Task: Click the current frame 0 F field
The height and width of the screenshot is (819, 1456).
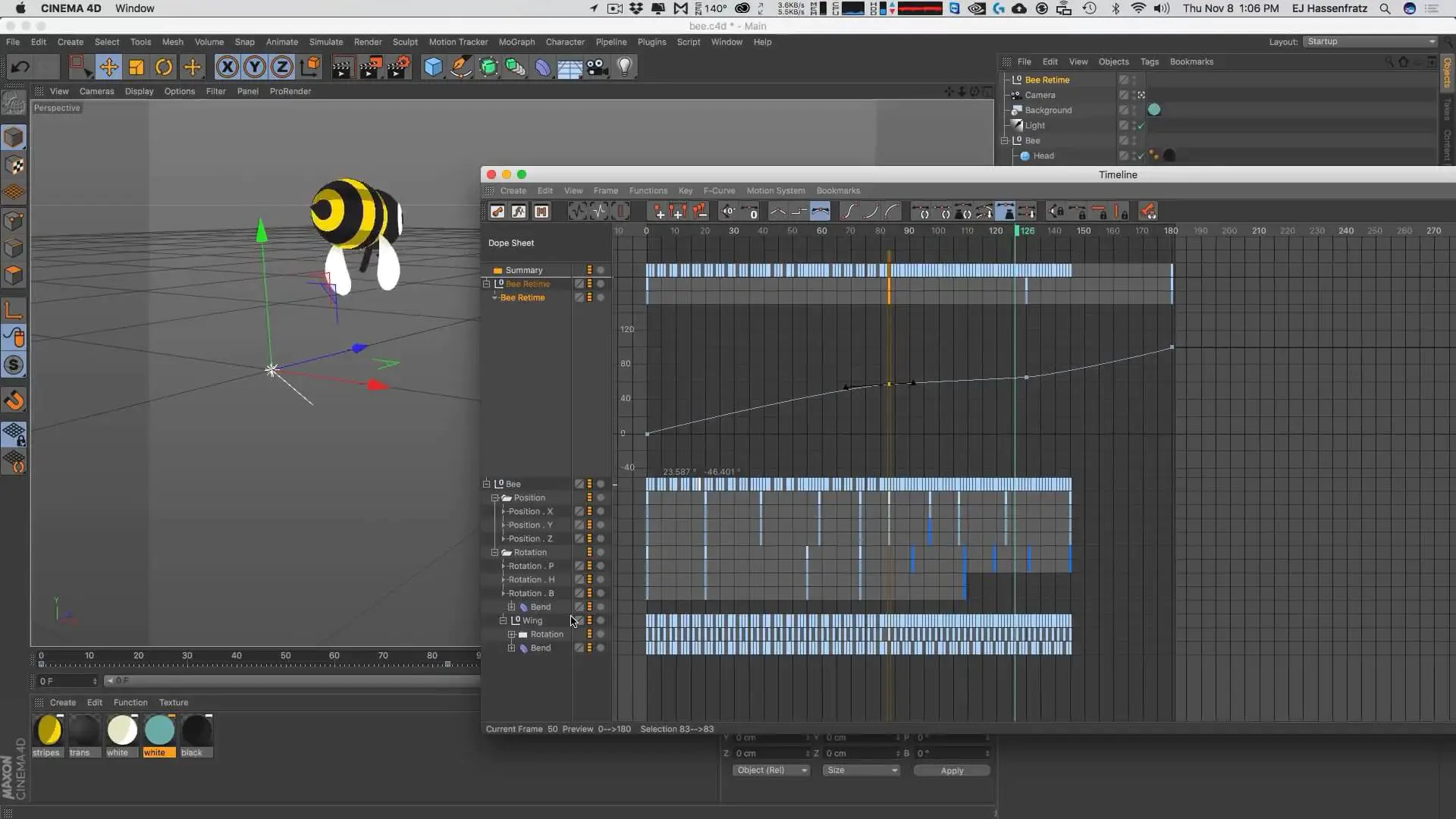Action: [67, 681]
